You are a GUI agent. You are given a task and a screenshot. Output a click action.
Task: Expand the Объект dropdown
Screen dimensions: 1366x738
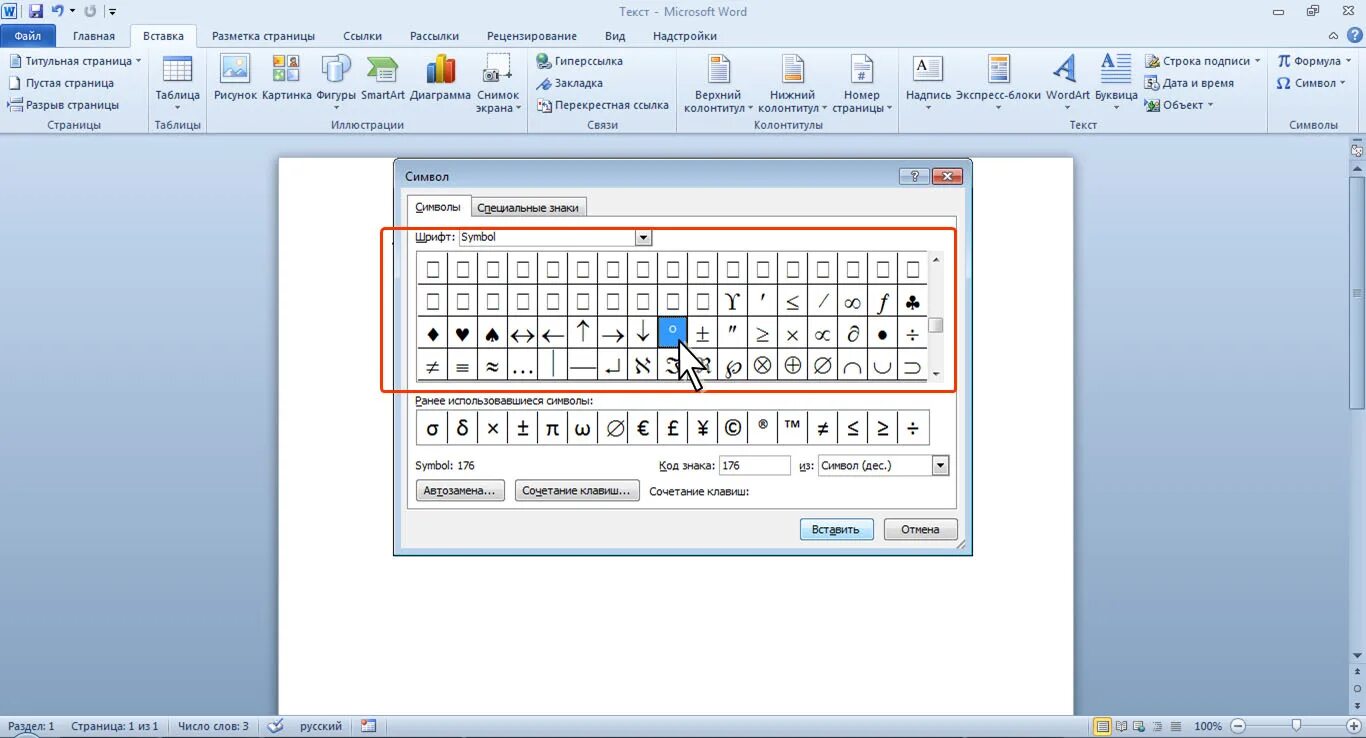[x=1210, y=105]
